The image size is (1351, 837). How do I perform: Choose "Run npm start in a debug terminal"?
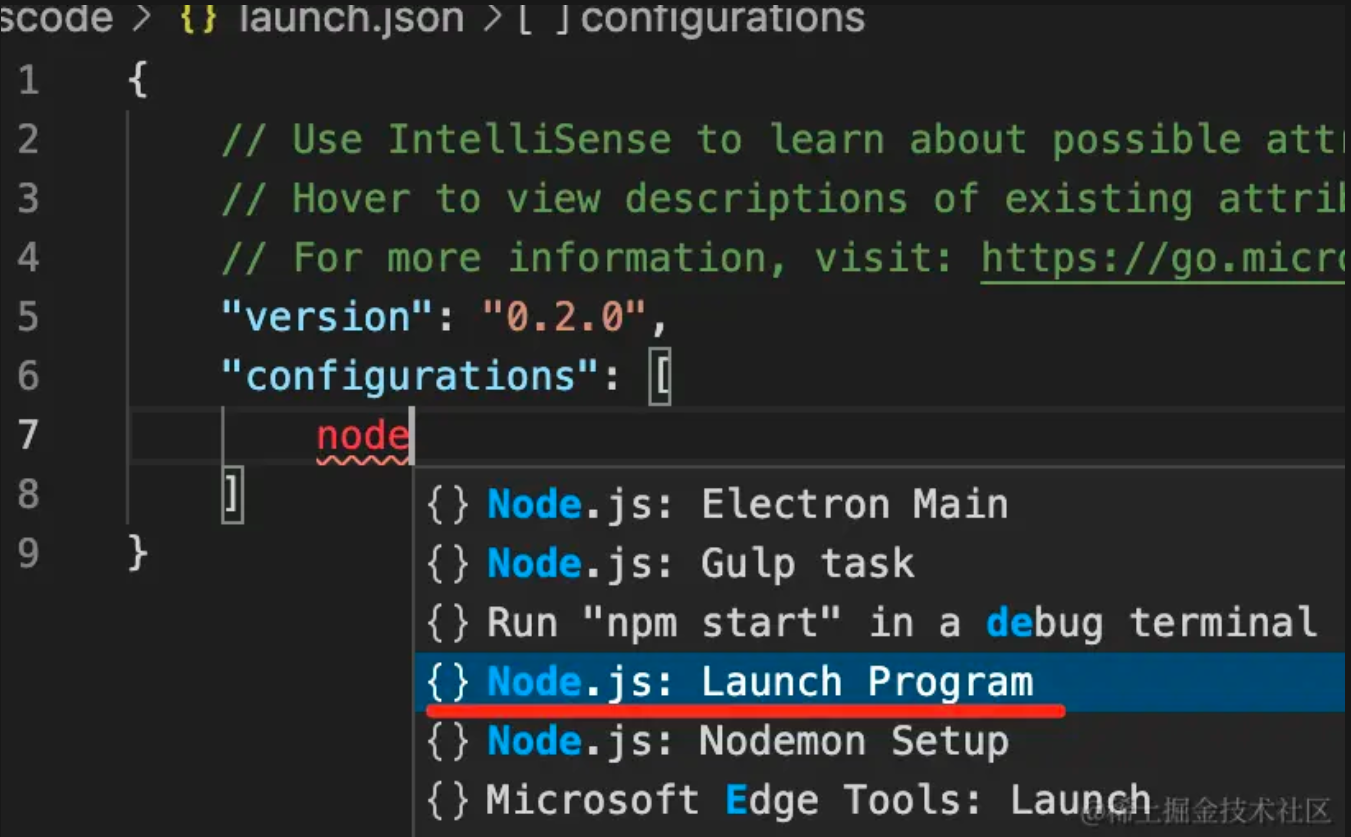(x=900, y=622)
